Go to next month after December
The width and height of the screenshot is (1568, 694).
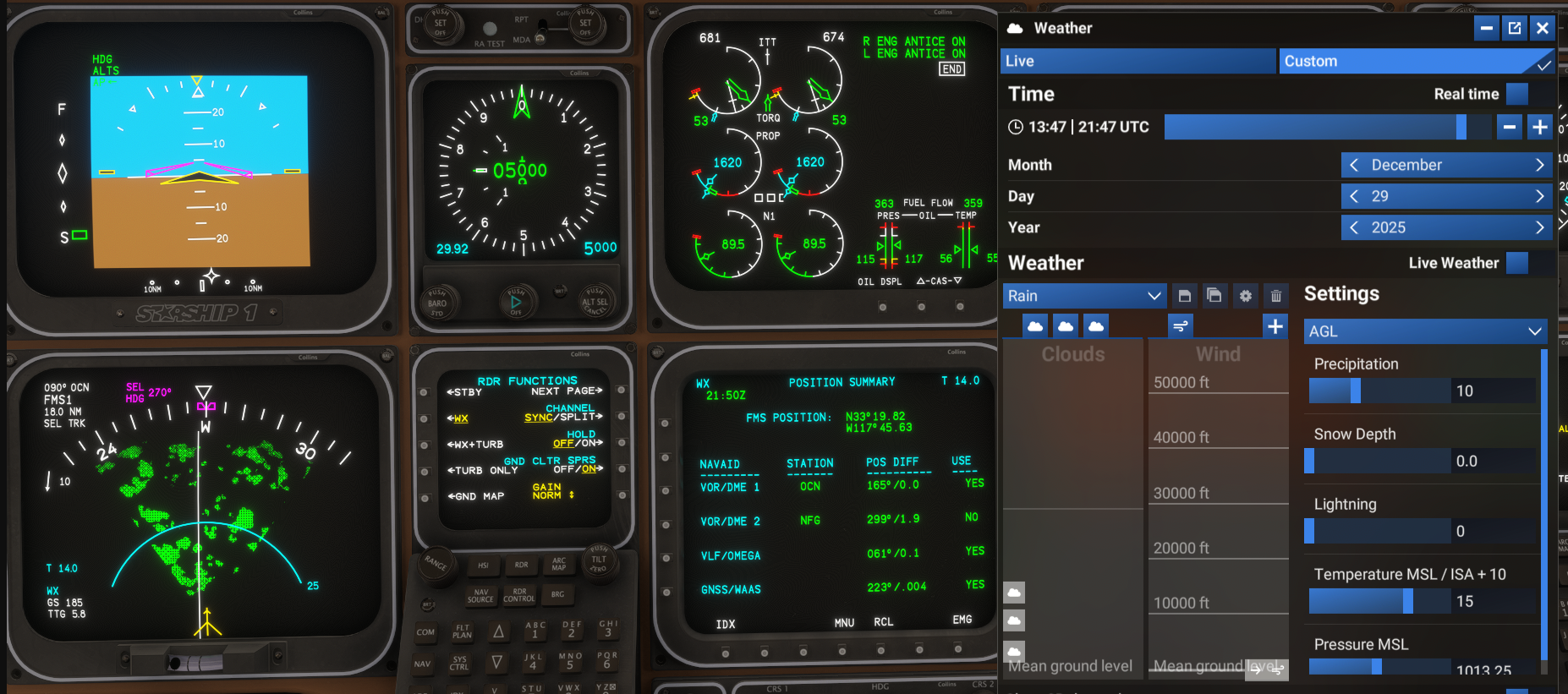click(x=1539, y=165)
